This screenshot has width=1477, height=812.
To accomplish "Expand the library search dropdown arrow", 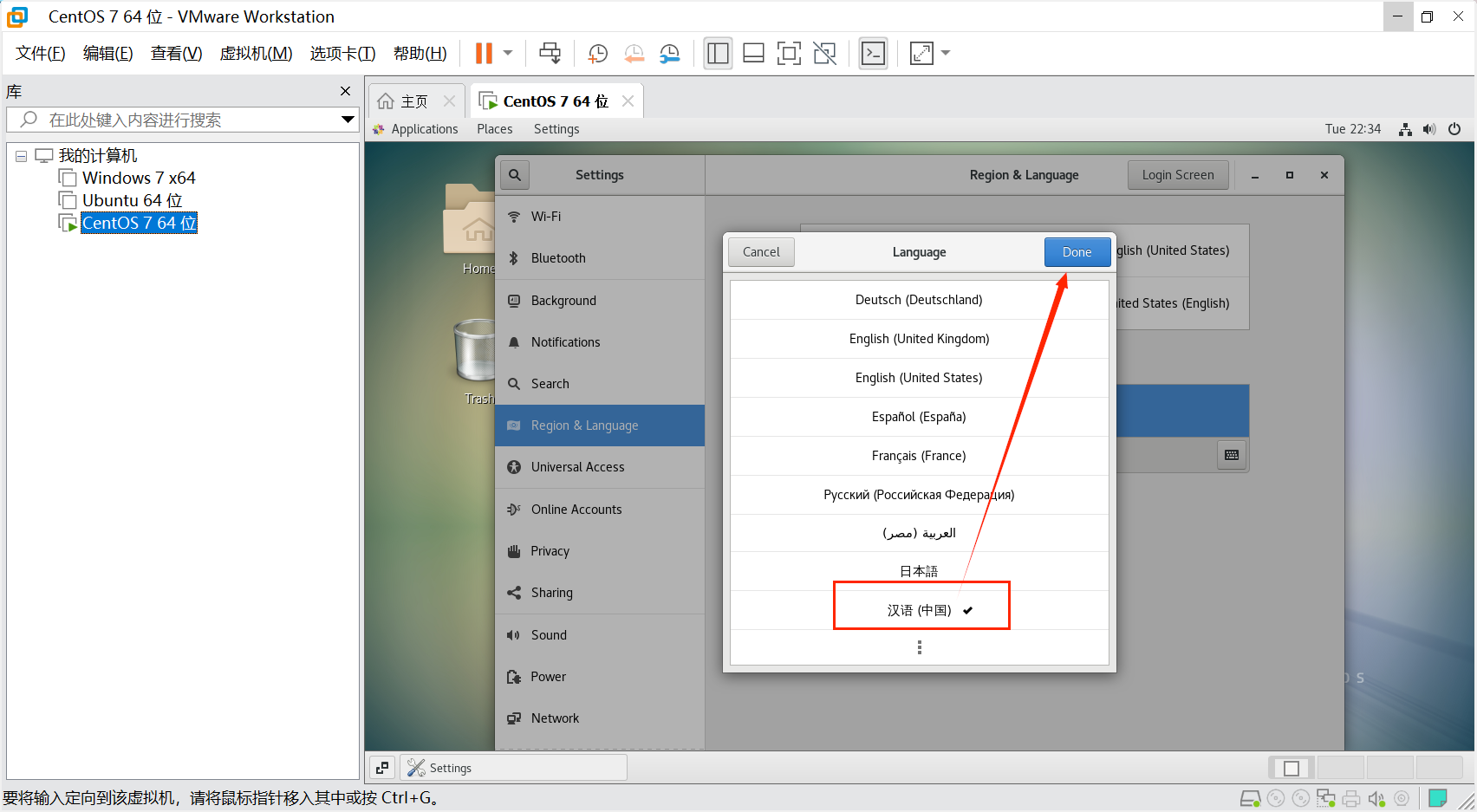I will [x=348, y=120].
